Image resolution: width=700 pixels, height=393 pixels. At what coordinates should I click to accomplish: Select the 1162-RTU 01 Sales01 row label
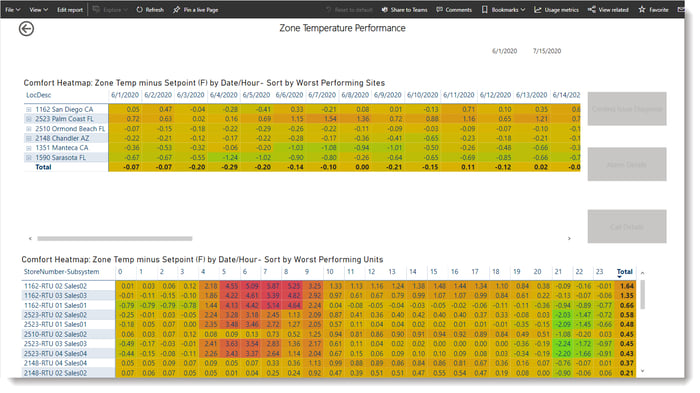[55, 305]
